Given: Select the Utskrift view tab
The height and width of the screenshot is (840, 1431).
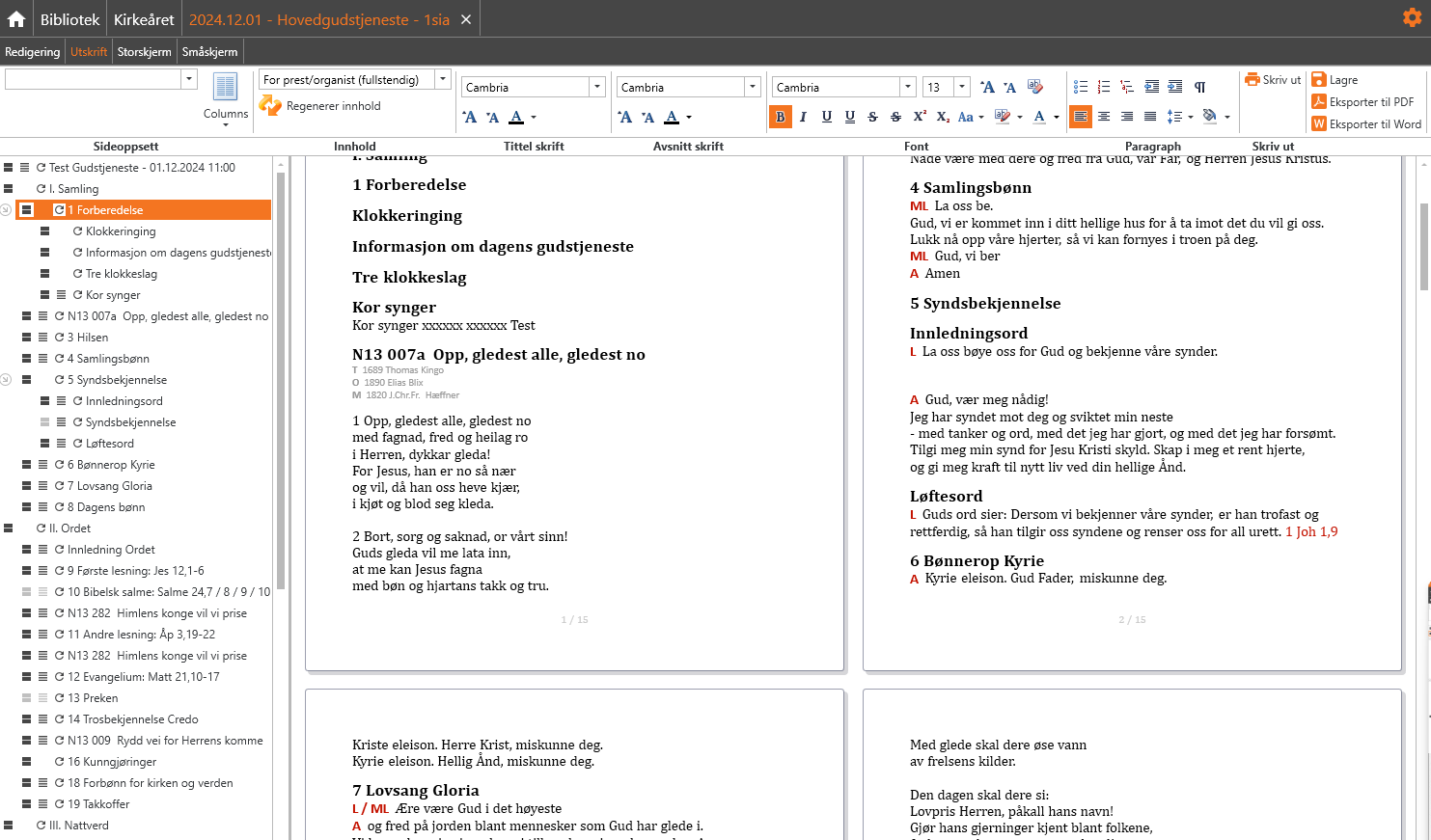Looking at the screenshot, I should [89, 52].
